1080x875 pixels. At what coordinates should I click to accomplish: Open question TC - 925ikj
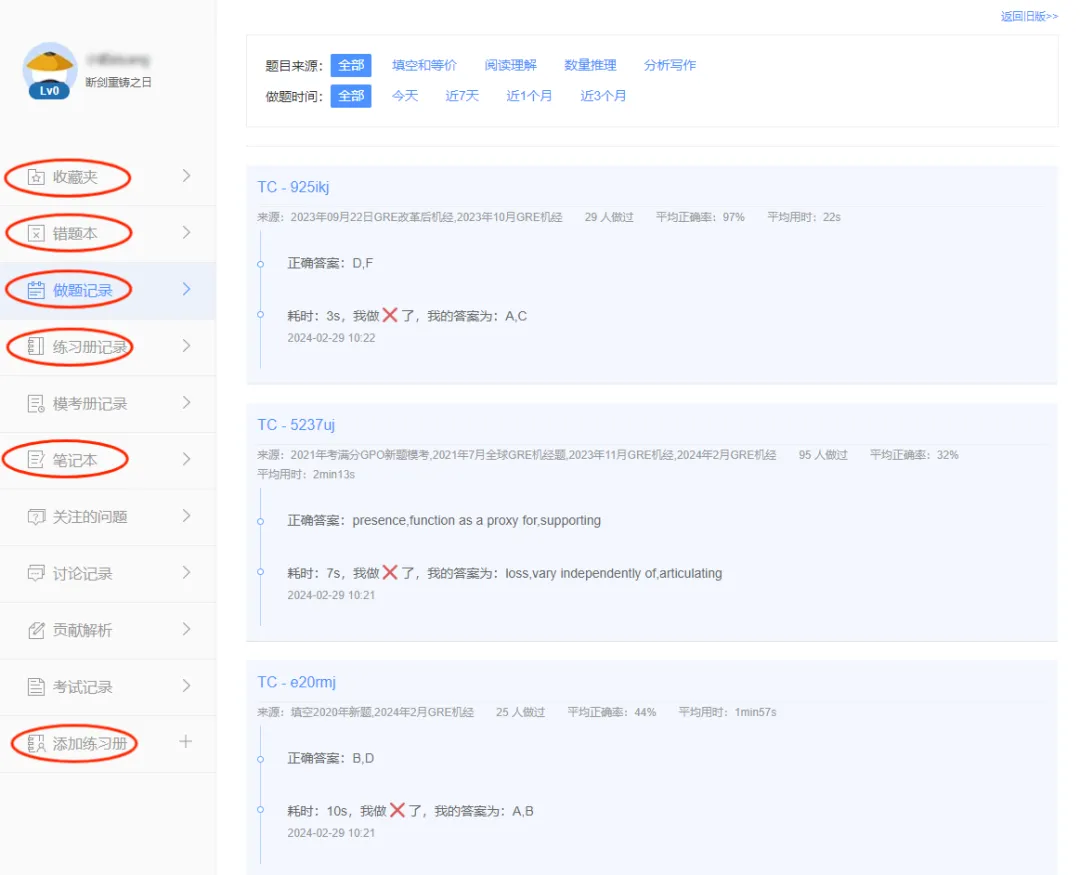tap(293, 187)
